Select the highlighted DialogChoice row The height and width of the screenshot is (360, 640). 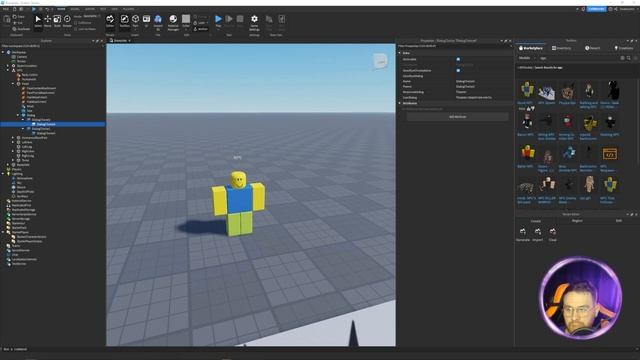[x=53, y=124]
